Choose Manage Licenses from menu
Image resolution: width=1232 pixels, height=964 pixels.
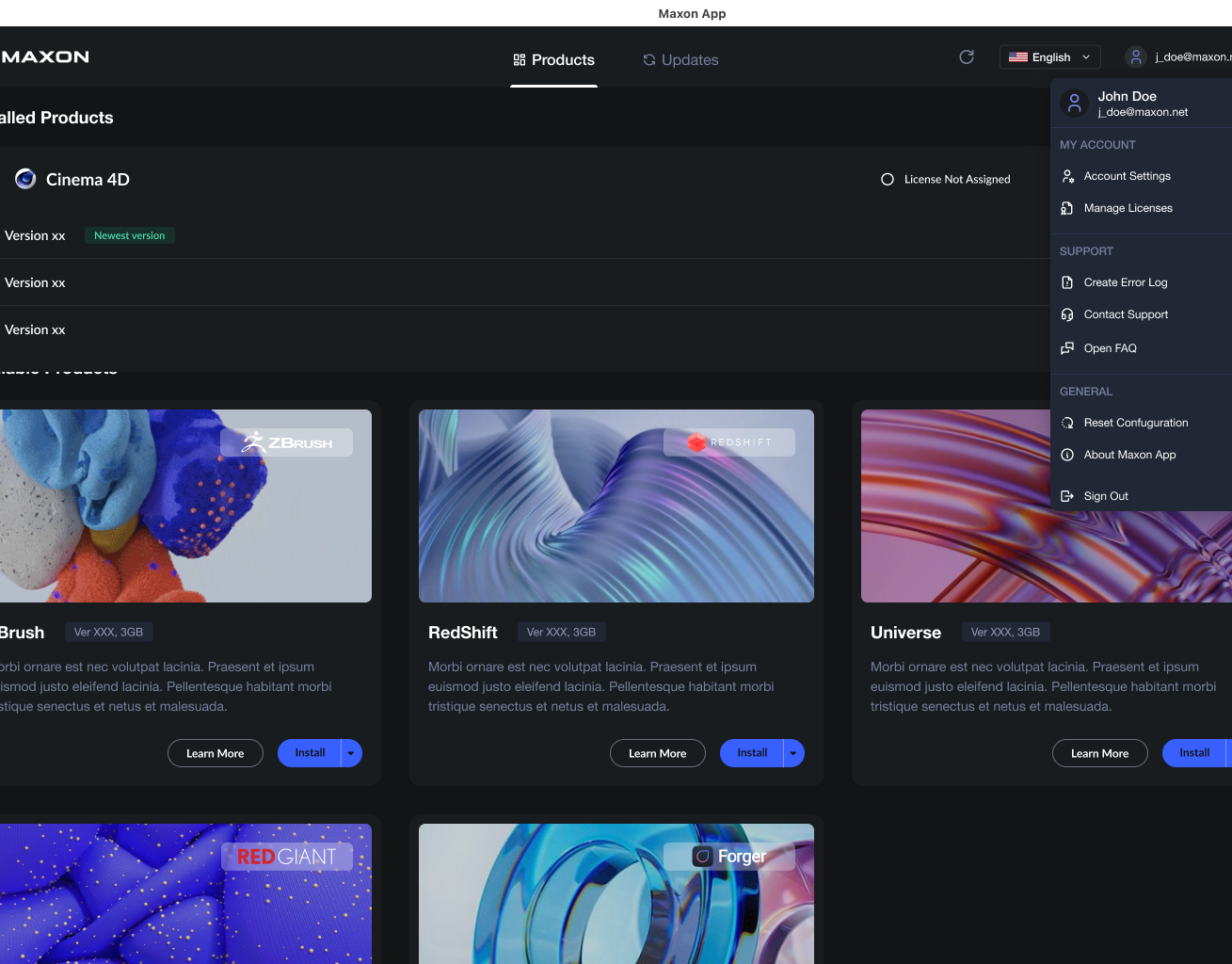point(1141,208)
